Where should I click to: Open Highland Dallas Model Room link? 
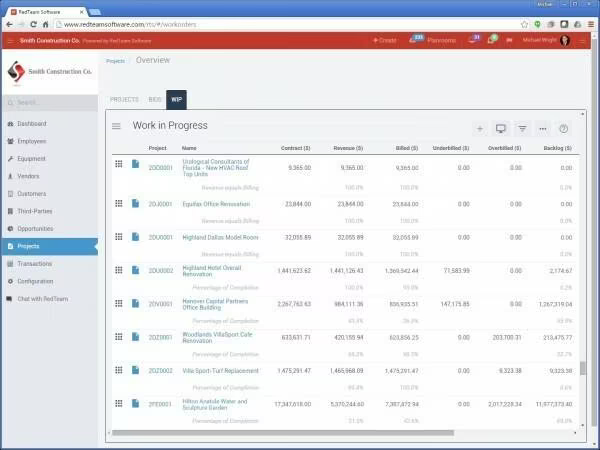220,237
